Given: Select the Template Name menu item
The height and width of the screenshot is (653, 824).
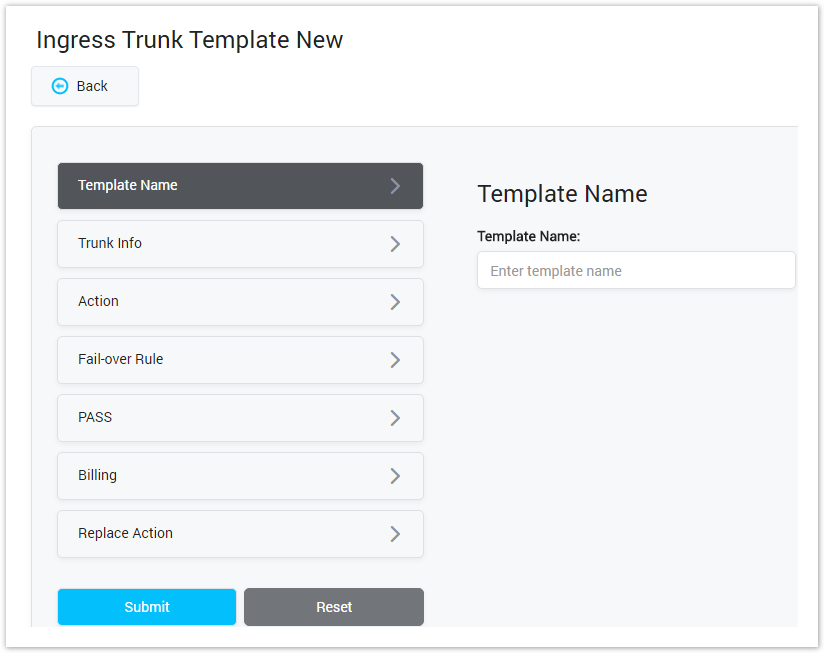Looking at the screenshot, I should (128, 185).
